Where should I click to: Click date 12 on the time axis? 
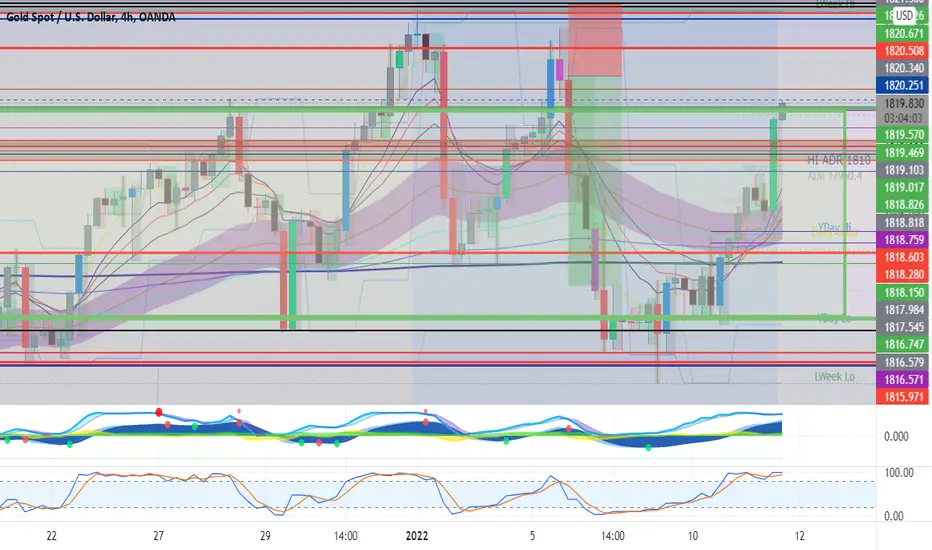point(800,536)
